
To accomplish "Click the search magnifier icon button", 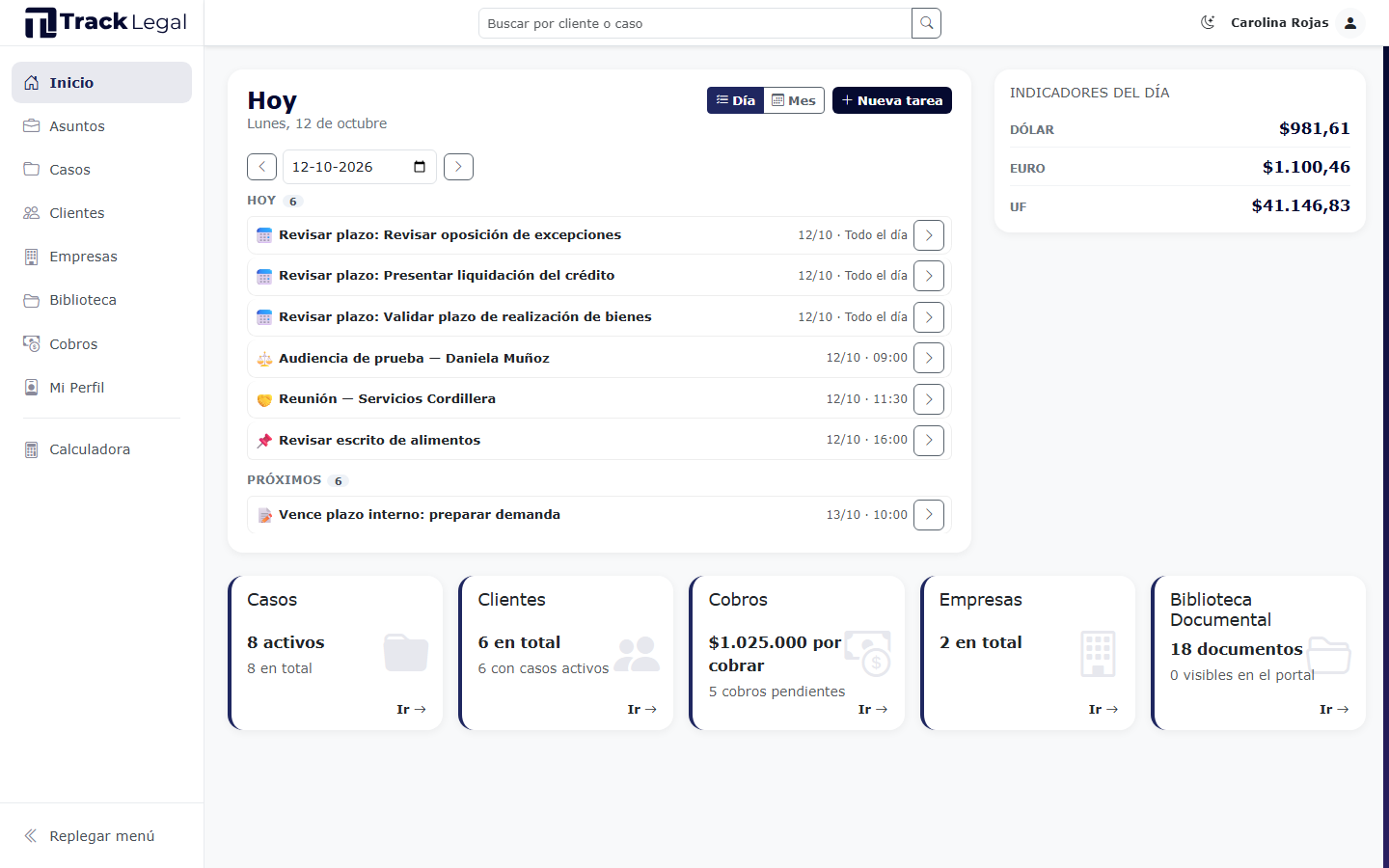I will 926,23.
